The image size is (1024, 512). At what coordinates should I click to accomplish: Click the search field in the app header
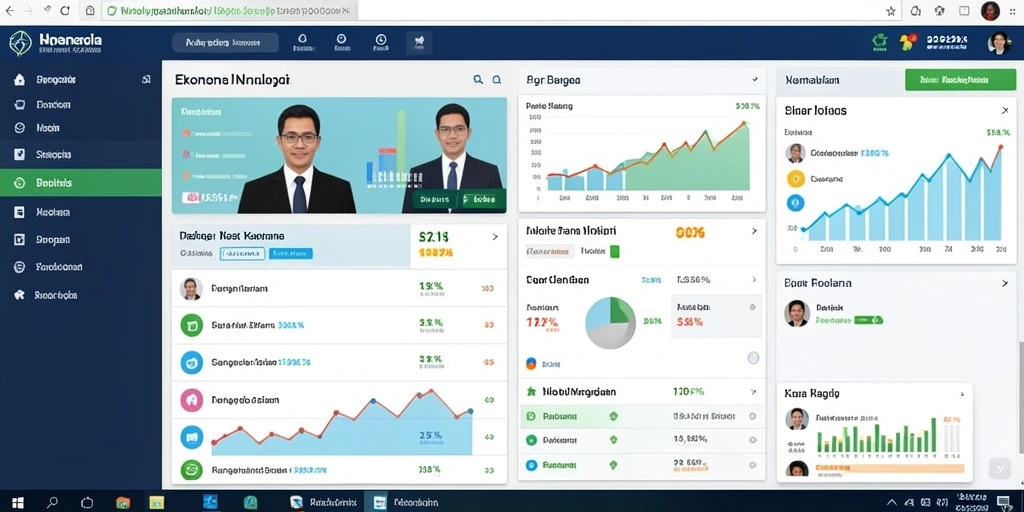pyautogui.click(x=225, y=42)
